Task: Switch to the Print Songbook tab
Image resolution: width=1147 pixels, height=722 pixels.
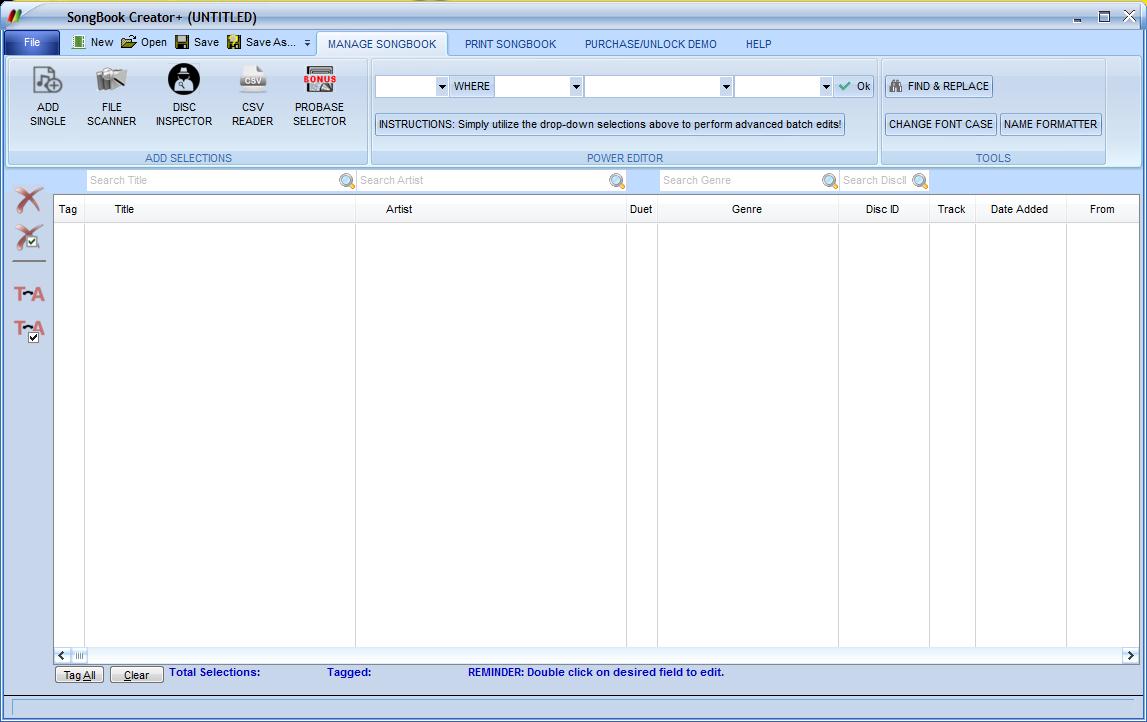Action: click(509, 43)
